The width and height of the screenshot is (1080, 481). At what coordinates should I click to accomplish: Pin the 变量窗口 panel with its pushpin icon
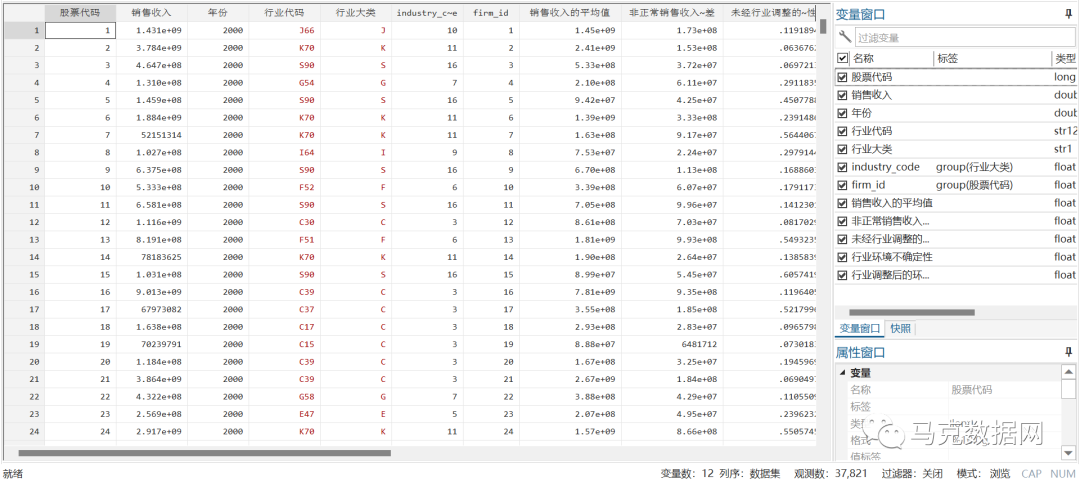pyautogui.click(x=1068, y=14)
